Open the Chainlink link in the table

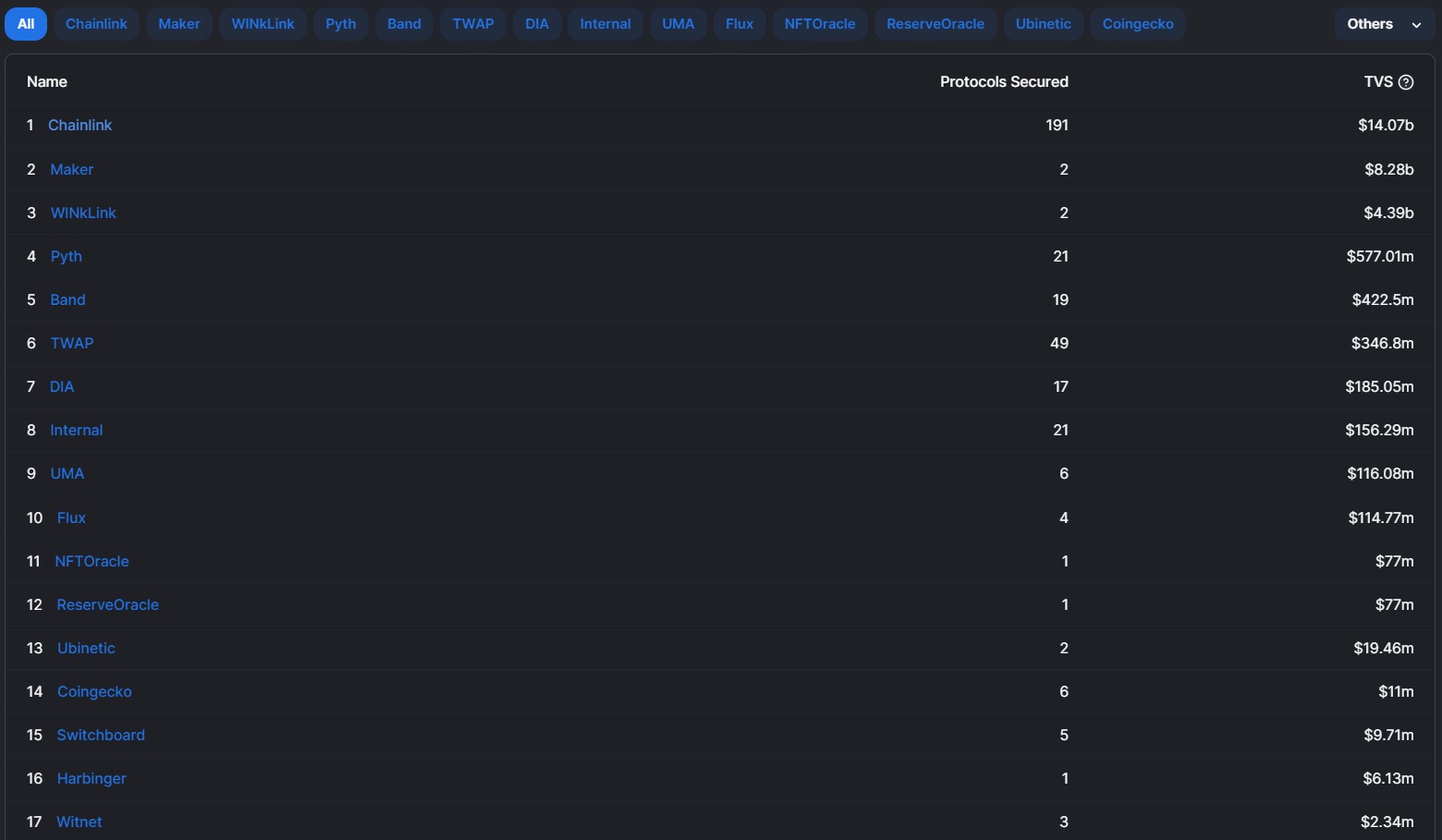pos(79,126)
